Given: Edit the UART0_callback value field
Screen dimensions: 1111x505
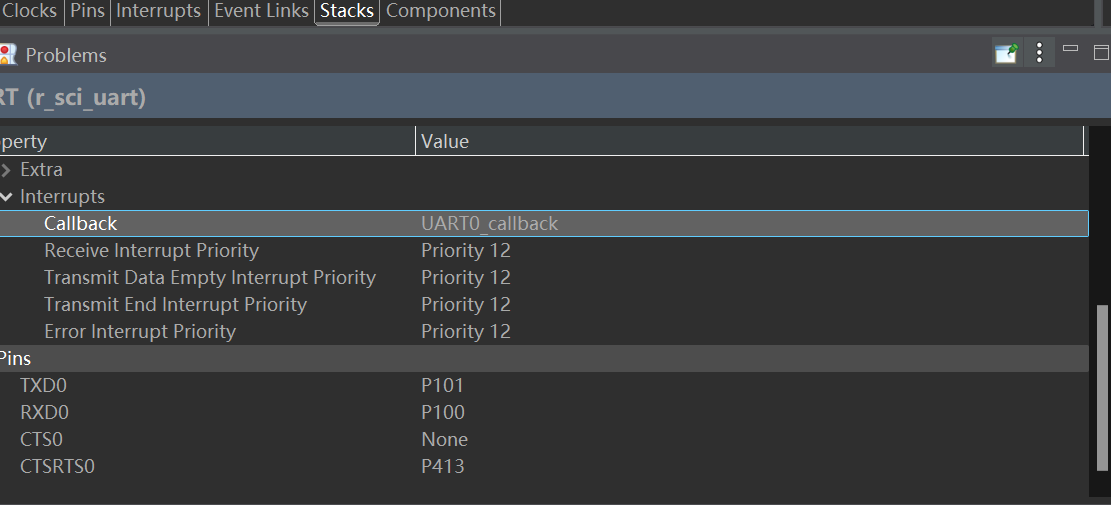Looking at the screenshot, I should tap(752, 224).
